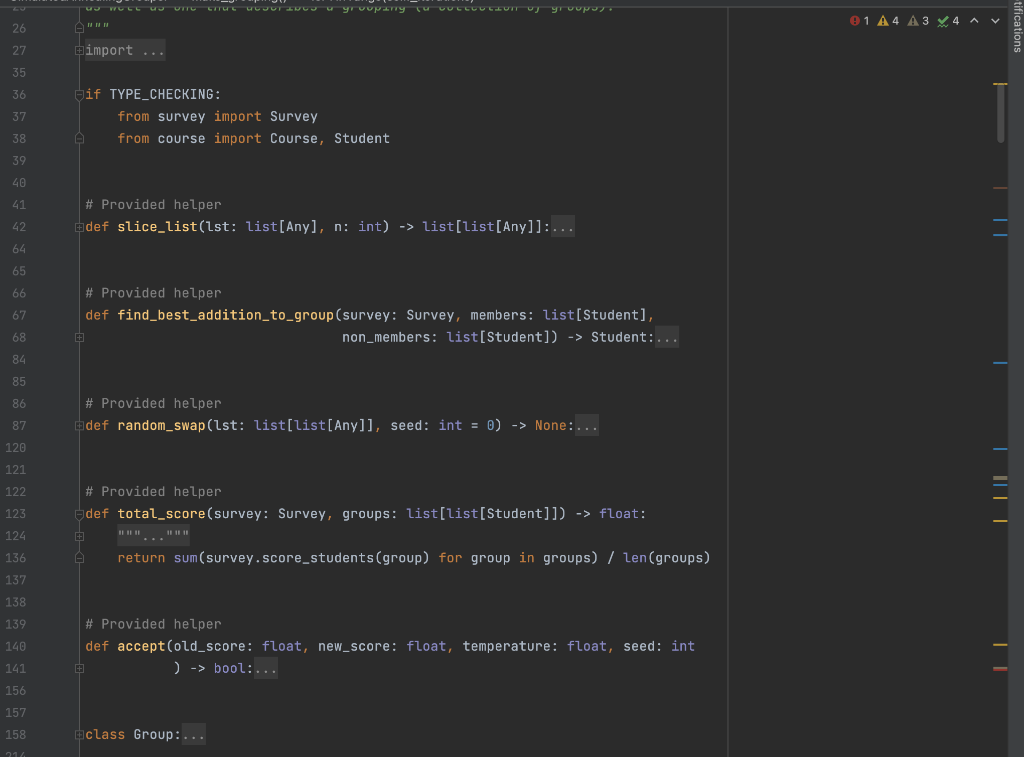The width and height of the screenshot is (1024, 757).
Task: Click the Provided helper comment on line 139
Action: coord(153,624)
